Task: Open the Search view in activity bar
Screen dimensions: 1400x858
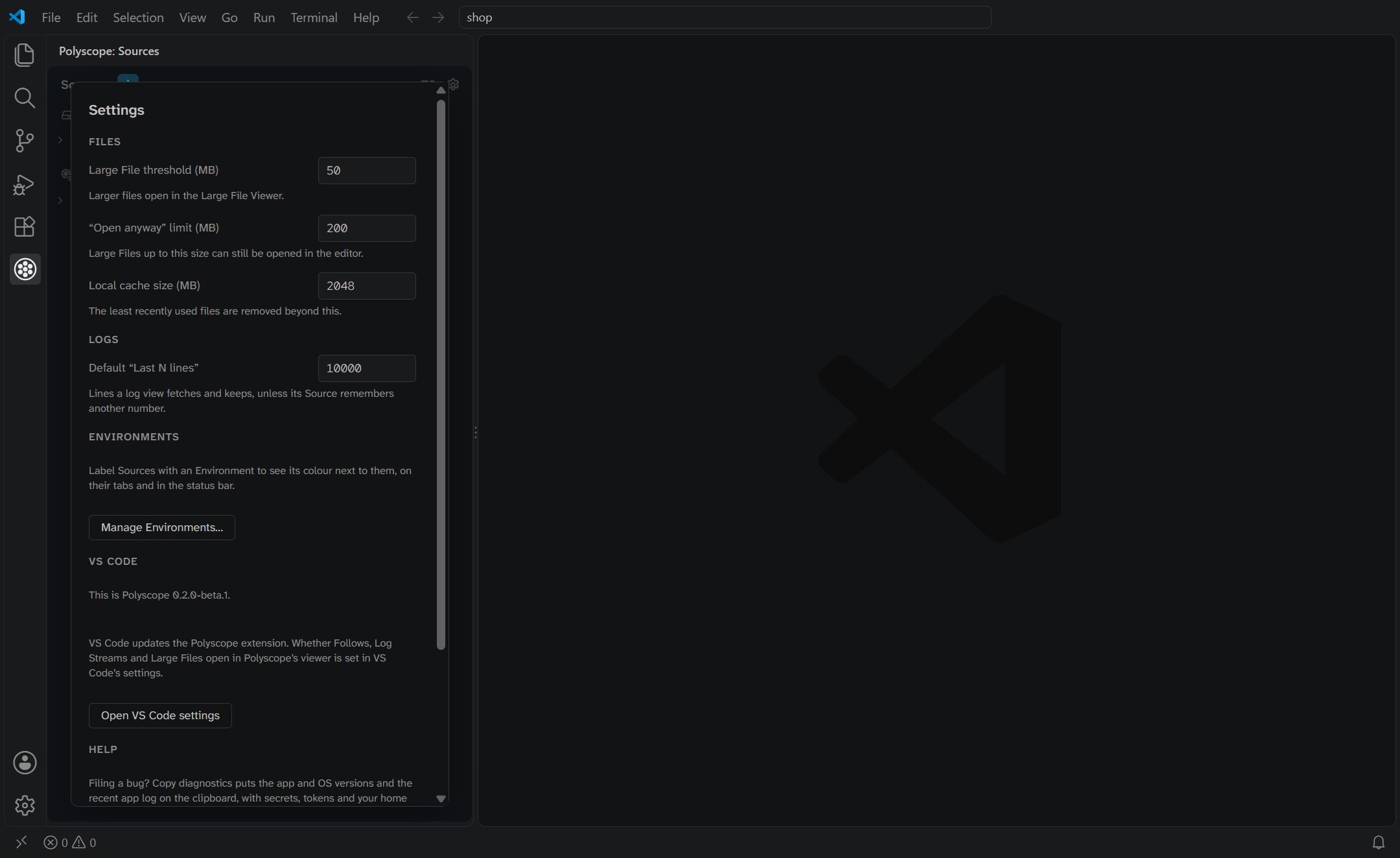Action: (x=25, y=98)
